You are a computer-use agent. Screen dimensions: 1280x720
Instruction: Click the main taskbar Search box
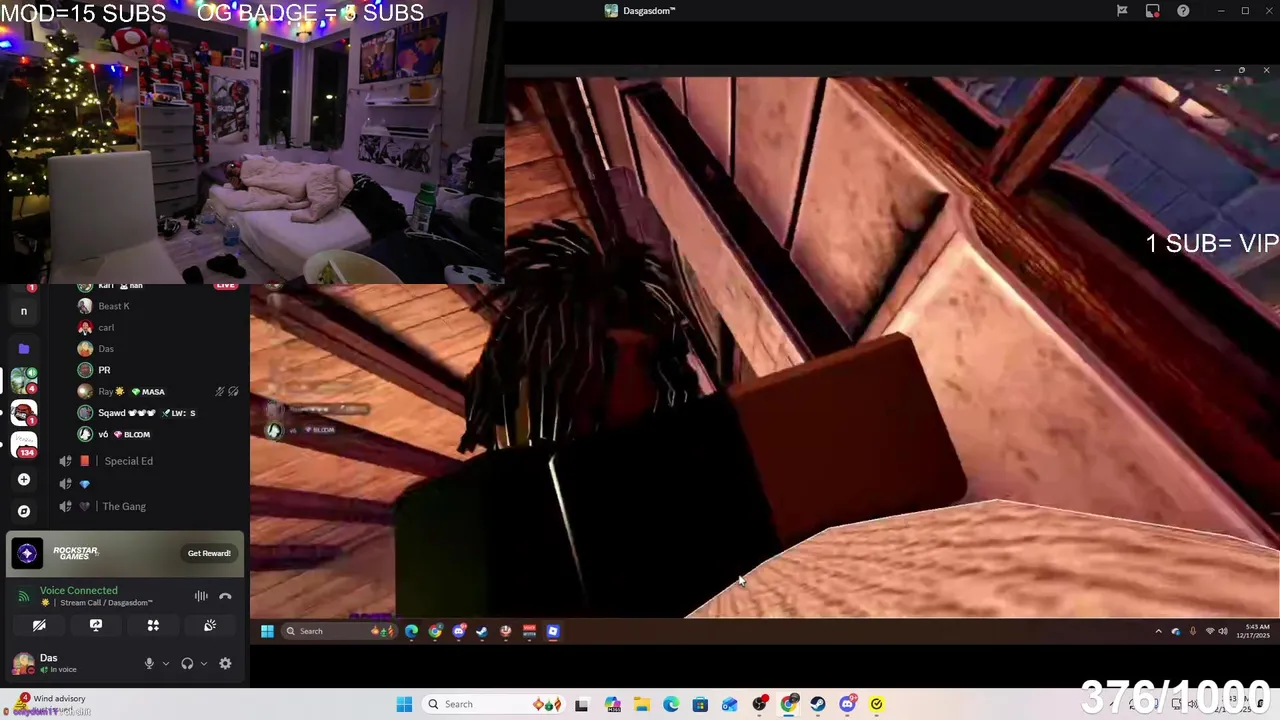click(496, 704)
